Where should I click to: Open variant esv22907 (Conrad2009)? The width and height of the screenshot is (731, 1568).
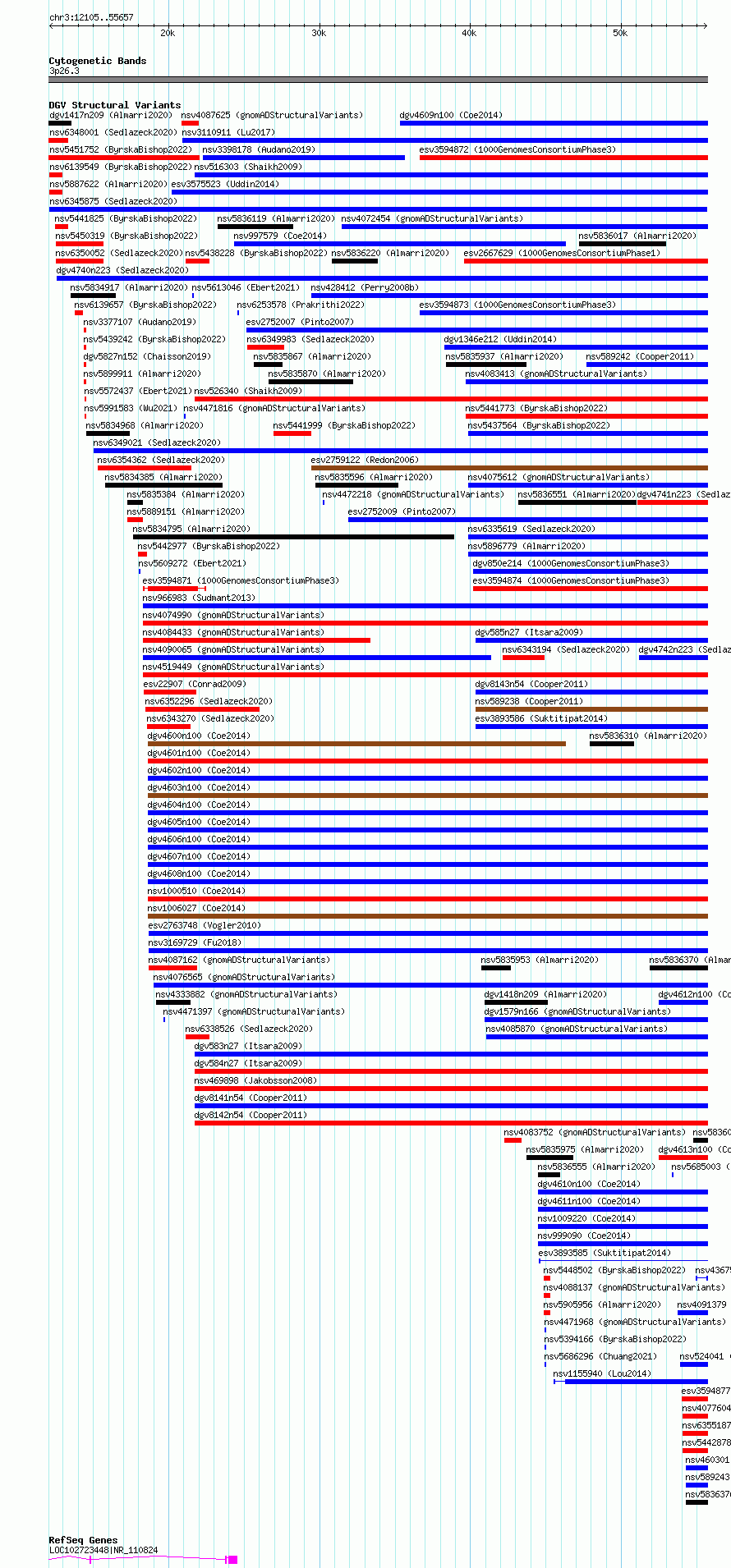[195, 684]
